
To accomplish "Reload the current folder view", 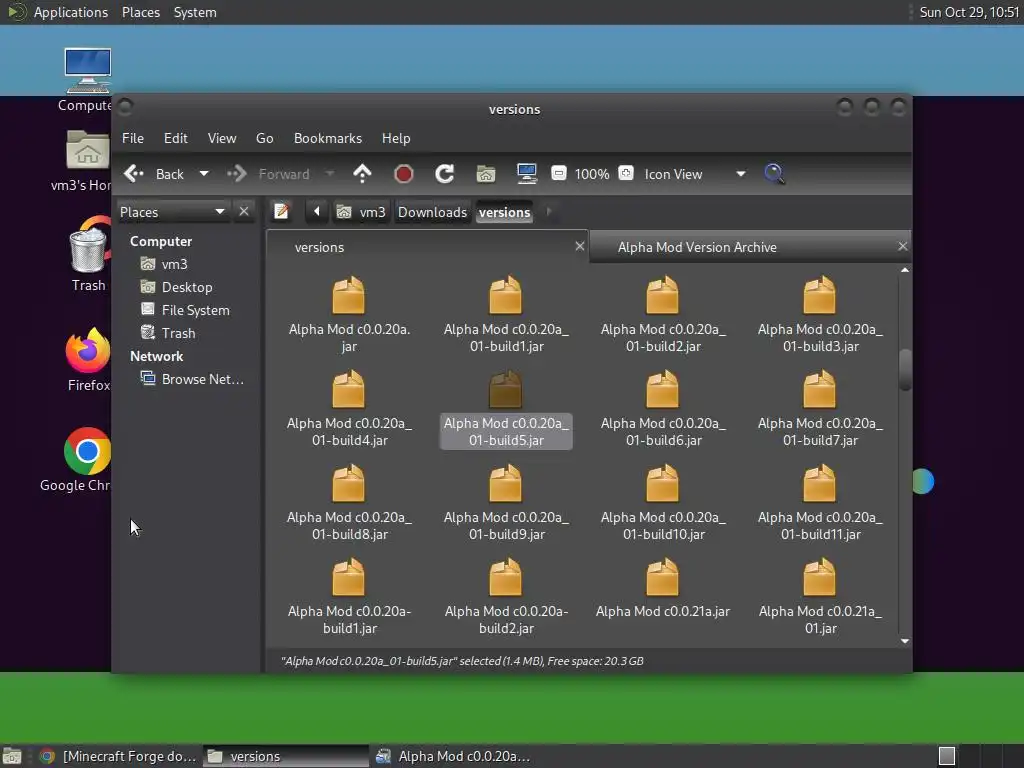I will point(445,174).
